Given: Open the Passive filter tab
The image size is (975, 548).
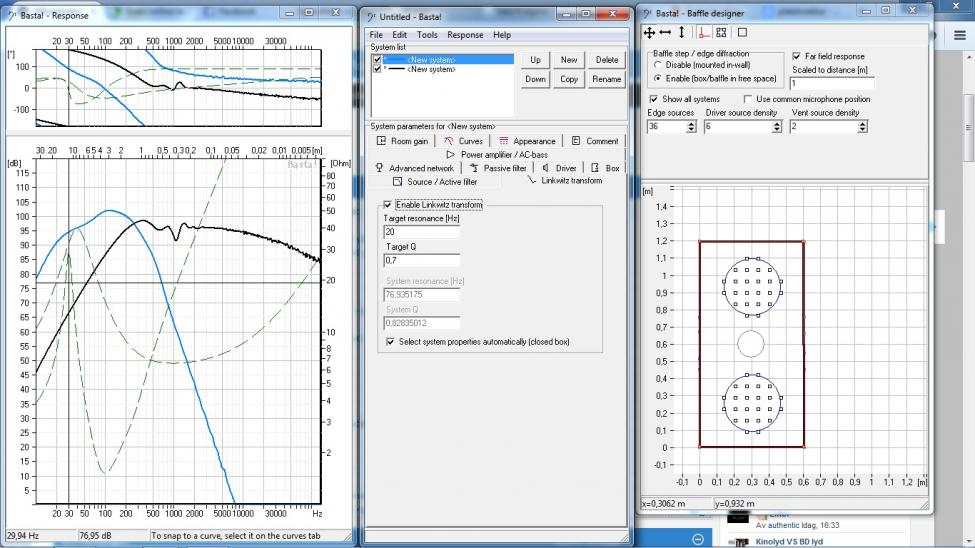Looking at the screenshot, I should coord(498,168).
